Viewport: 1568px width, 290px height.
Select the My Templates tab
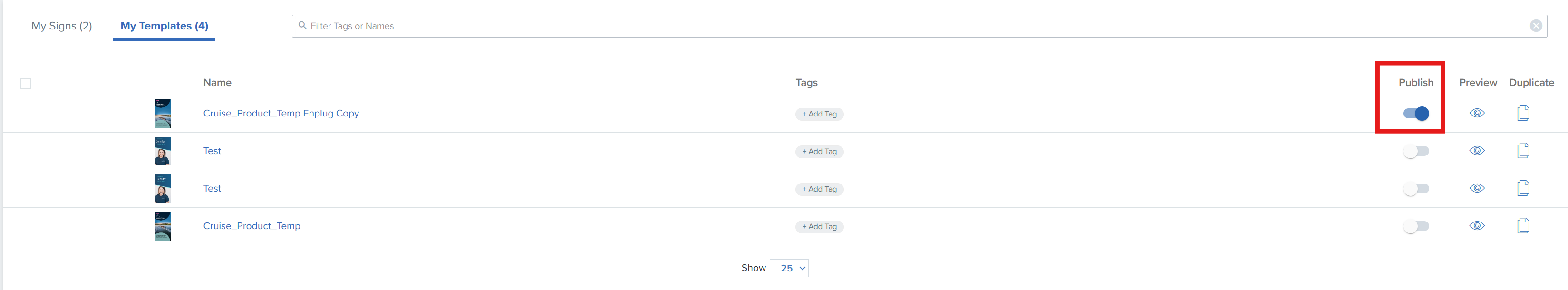pyautogui.click(x=165, y=26)
